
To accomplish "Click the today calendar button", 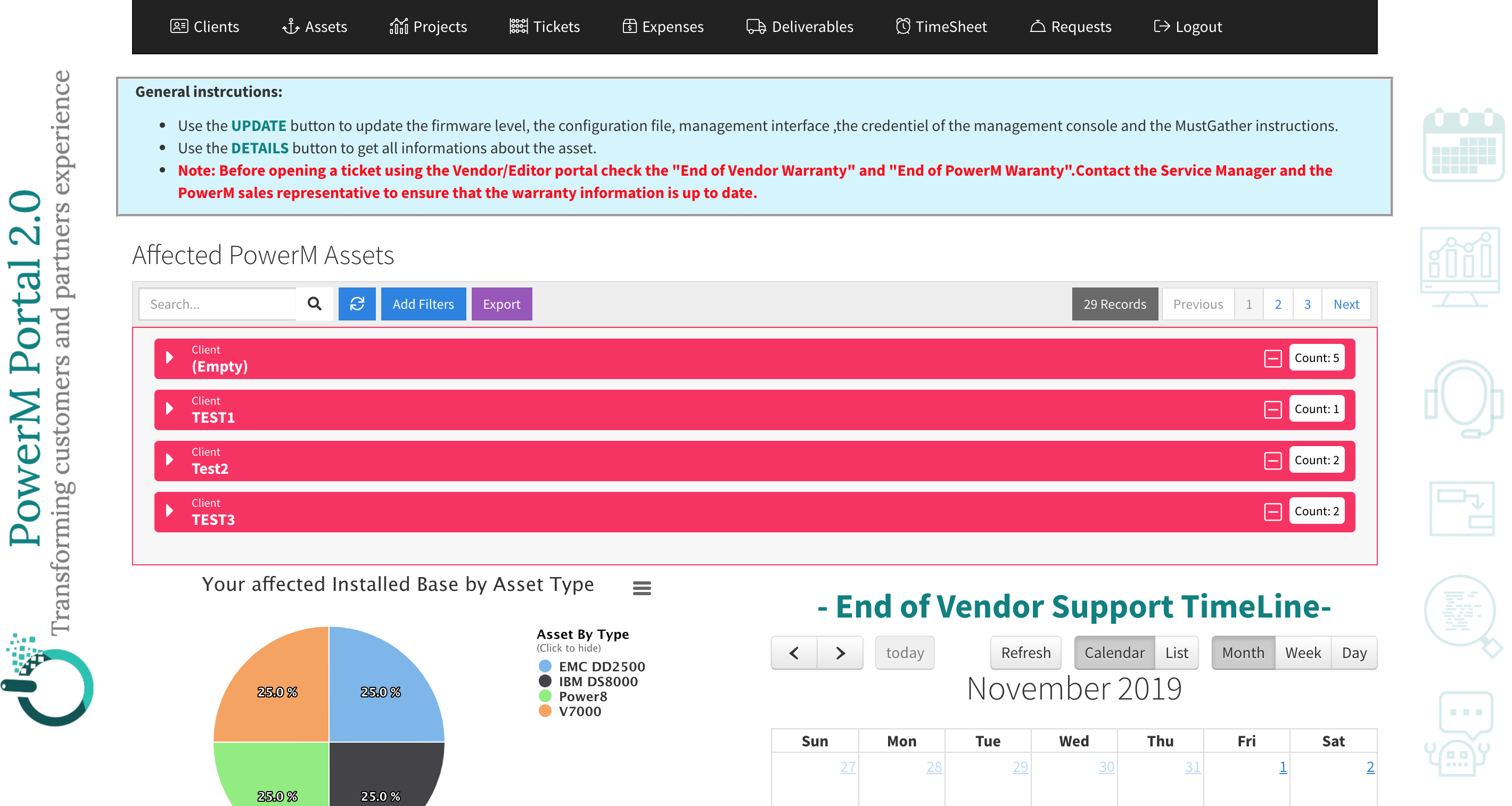I will coord(905,652).
